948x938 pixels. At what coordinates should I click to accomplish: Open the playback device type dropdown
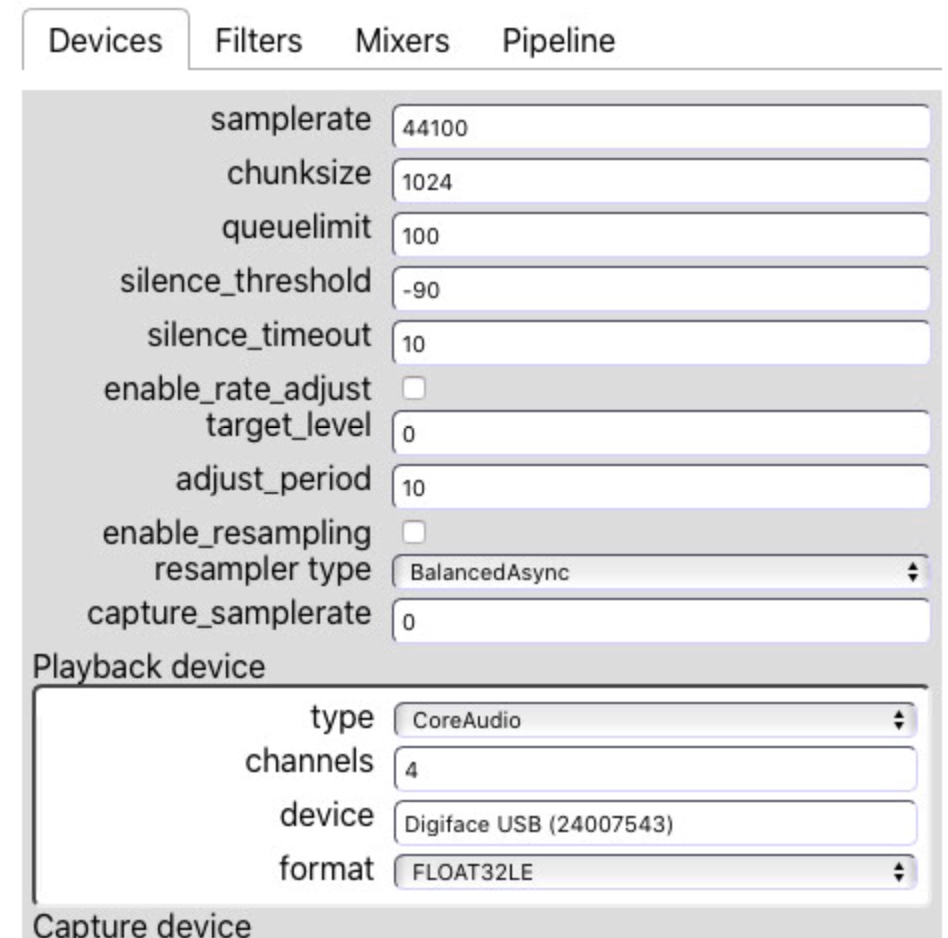tap(655, 720)
